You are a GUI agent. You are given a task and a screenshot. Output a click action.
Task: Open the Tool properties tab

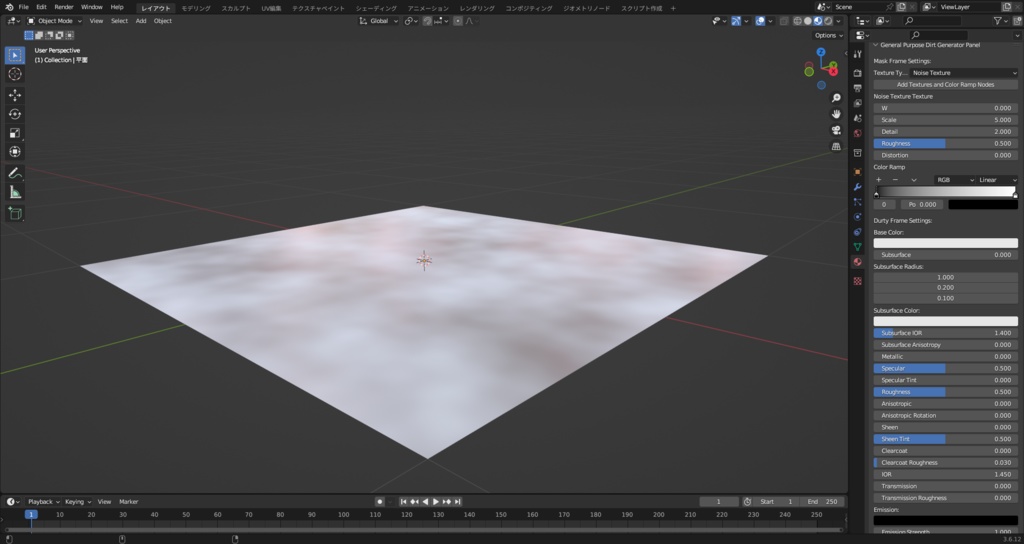click(857, 54)
